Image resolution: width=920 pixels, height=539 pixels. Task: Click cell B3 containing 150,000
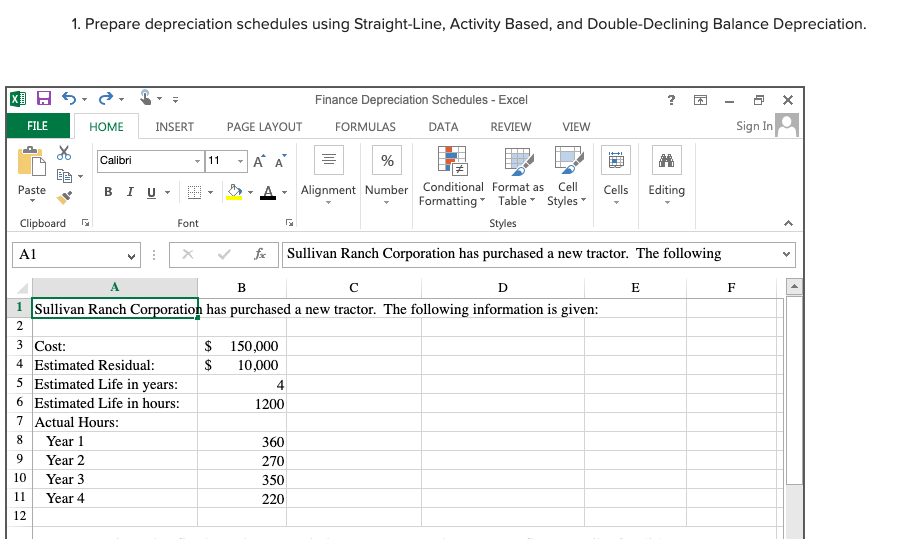242,346
